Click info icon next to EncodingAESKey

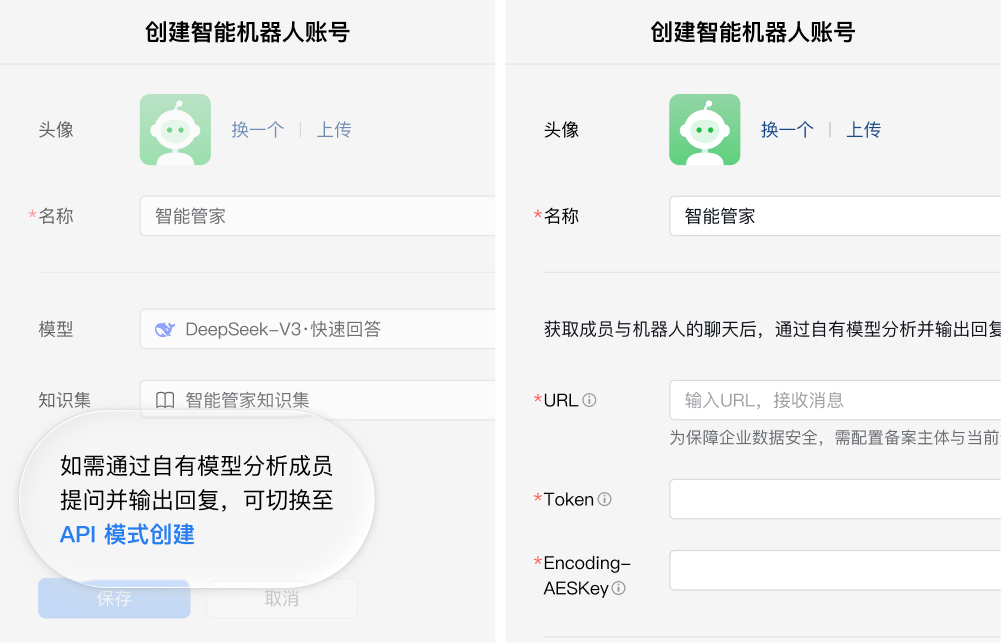[618, 589]
